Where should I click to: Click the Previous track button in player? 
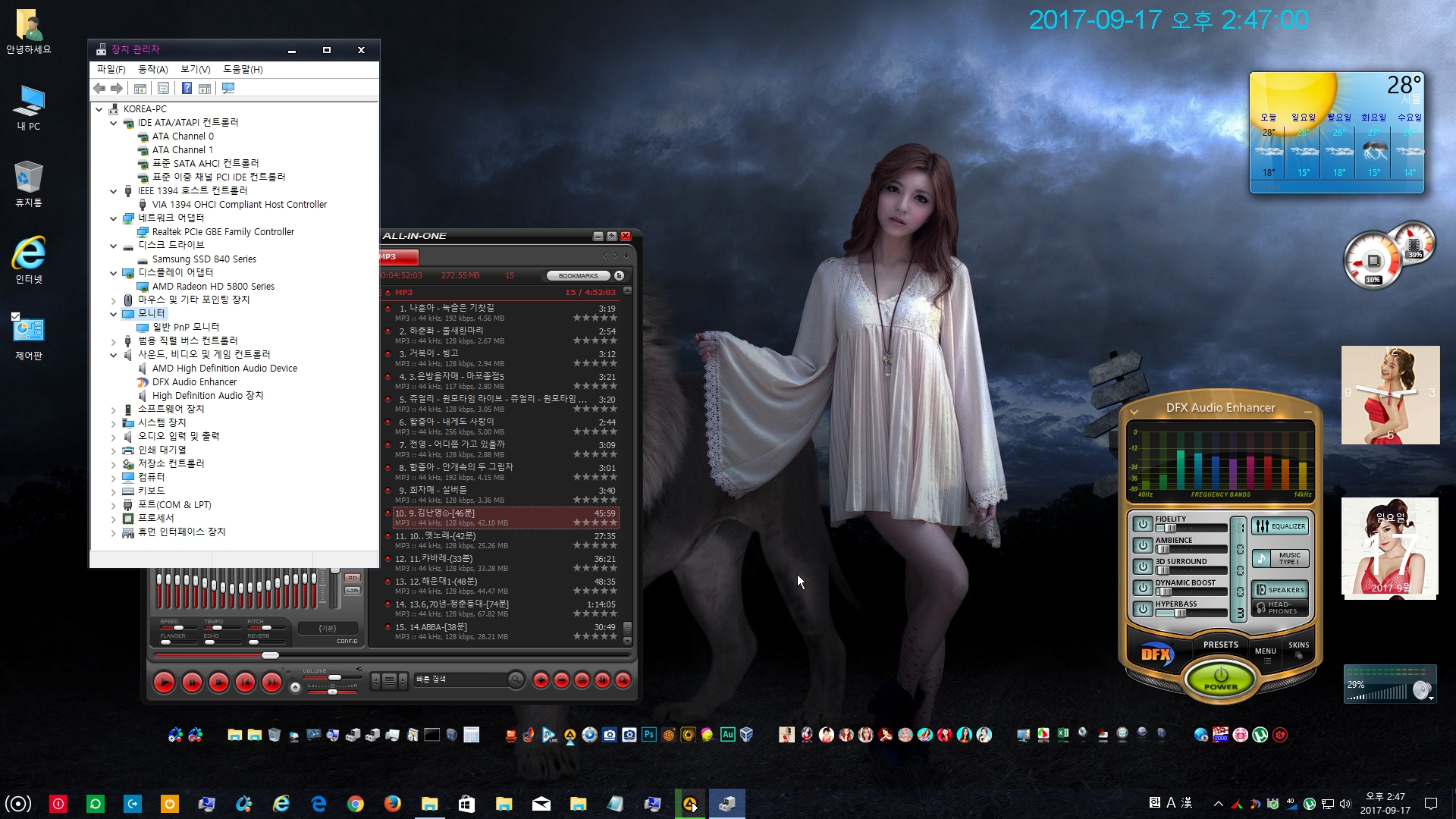click(245, 682)
